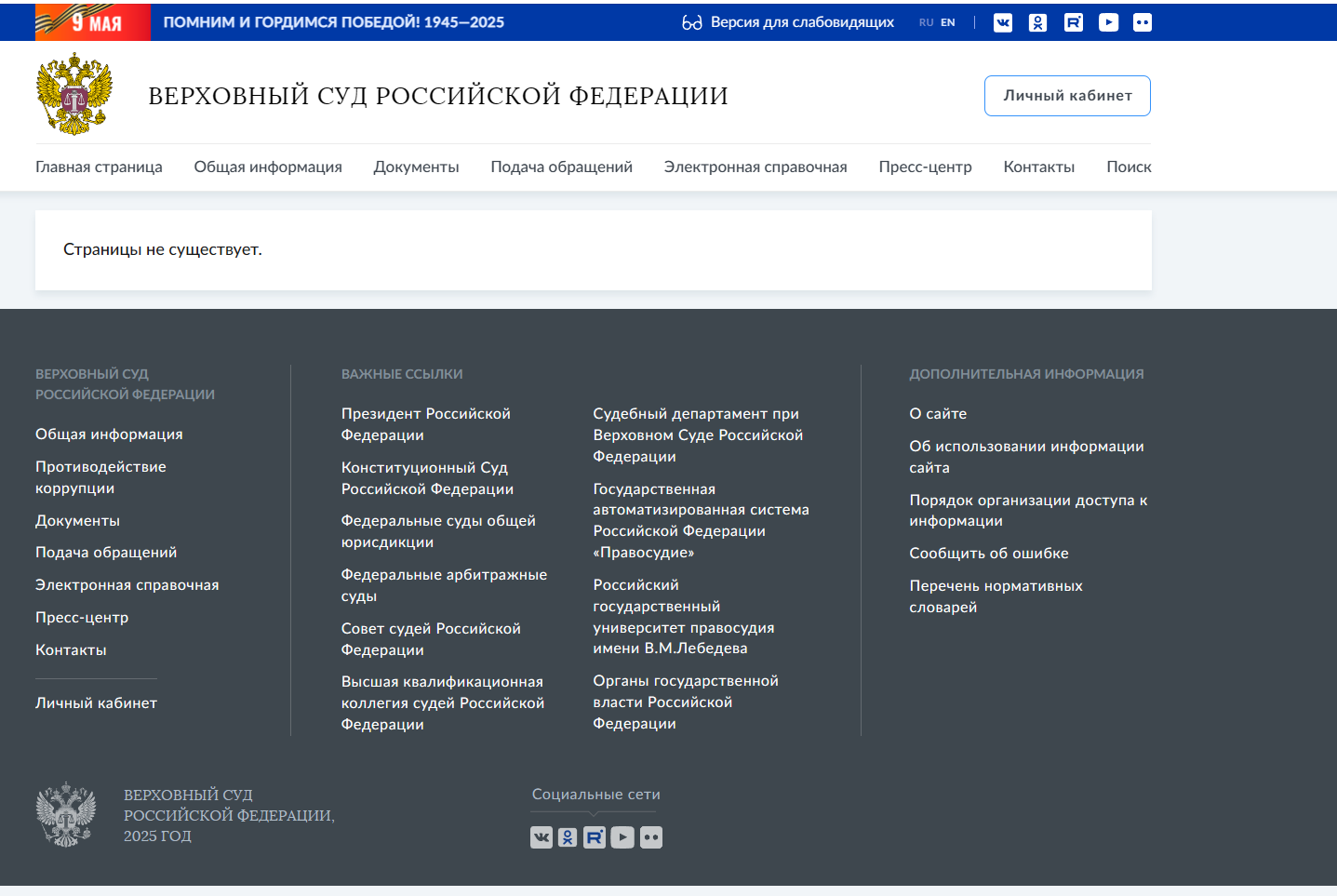Open VK icon in the top blue bar
Image resolution: width=1337 pixels, height=896 pixels.
[1003, 22]
